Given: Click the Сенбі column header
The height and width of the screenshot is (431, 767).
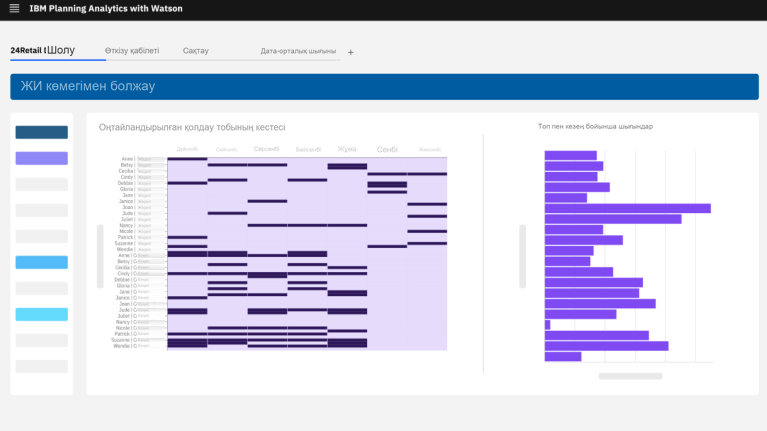Looking at the screenshot, I should pyautogui.click(x=387, y=149).
